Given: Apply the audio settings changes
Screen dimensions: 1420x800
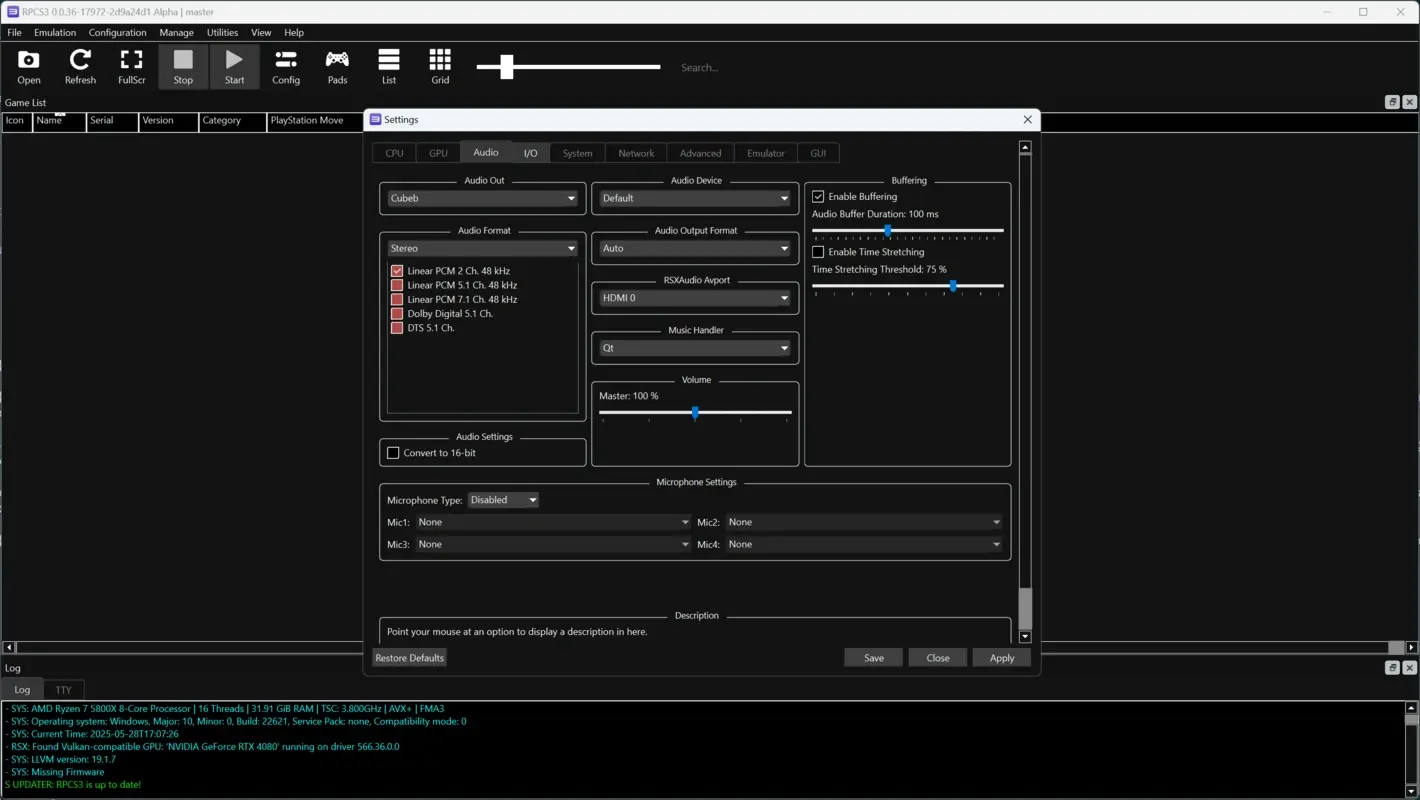Looking at the screenshot, I should (x=1001, y=657).
